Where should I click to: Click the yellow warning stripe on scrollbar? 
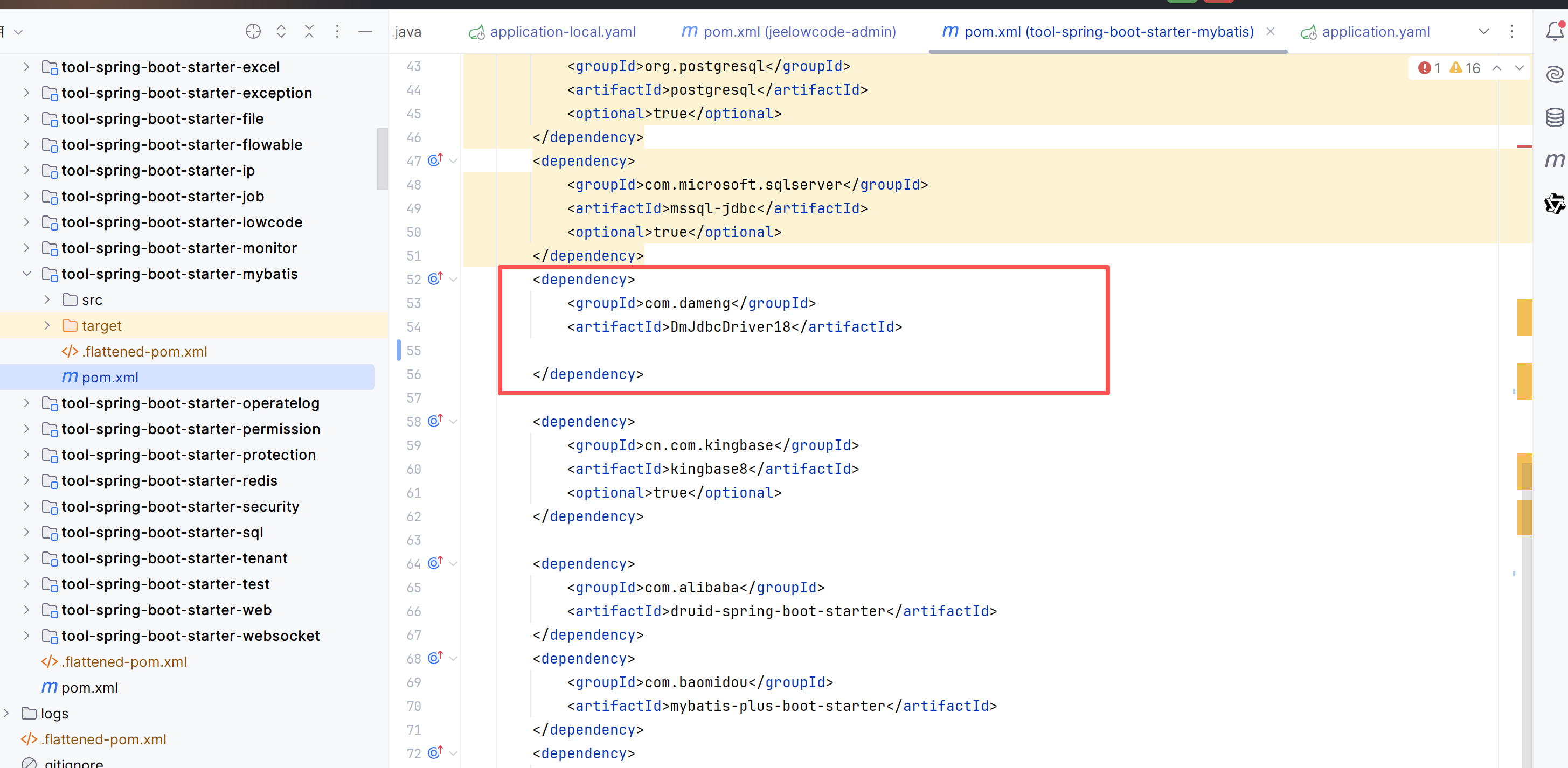[1524, 318]
